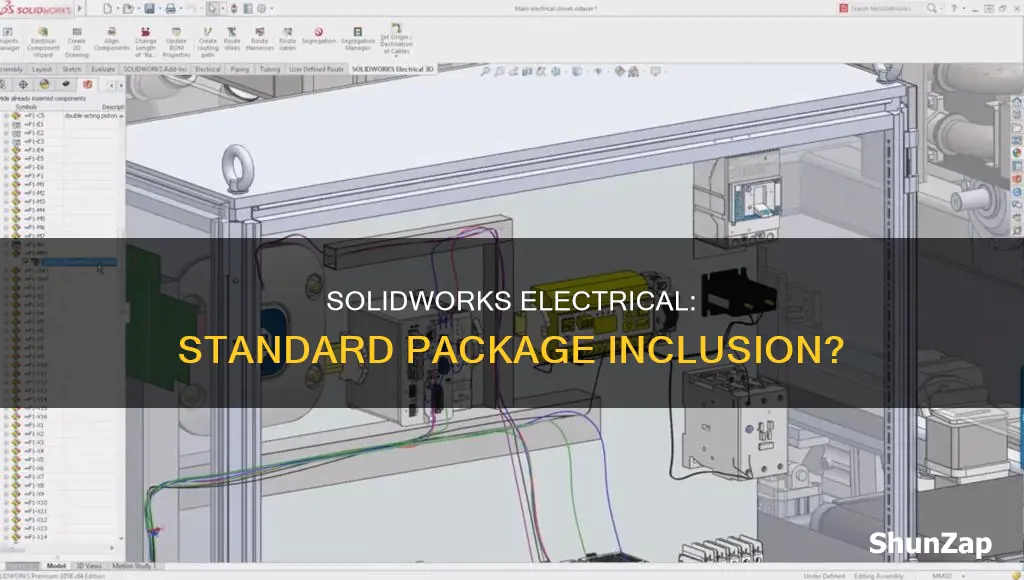
Task: Click the Save icon in quick access toolbar
Action: pos(150,8)
